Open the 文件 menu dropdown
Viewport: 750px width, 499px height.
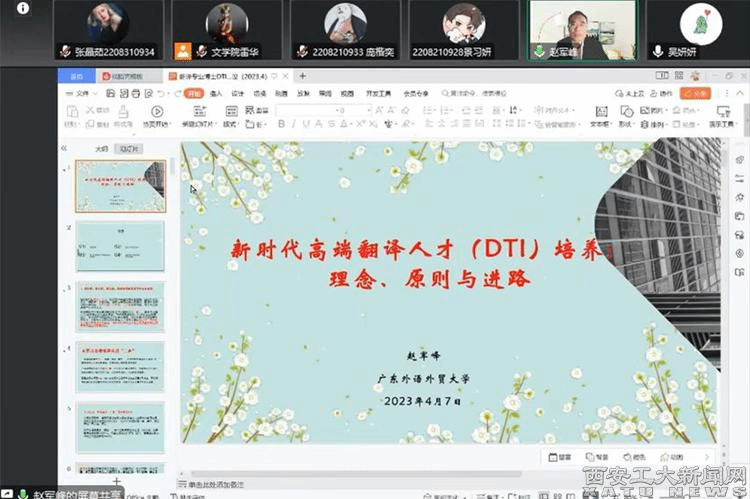[x=83, y=93]
